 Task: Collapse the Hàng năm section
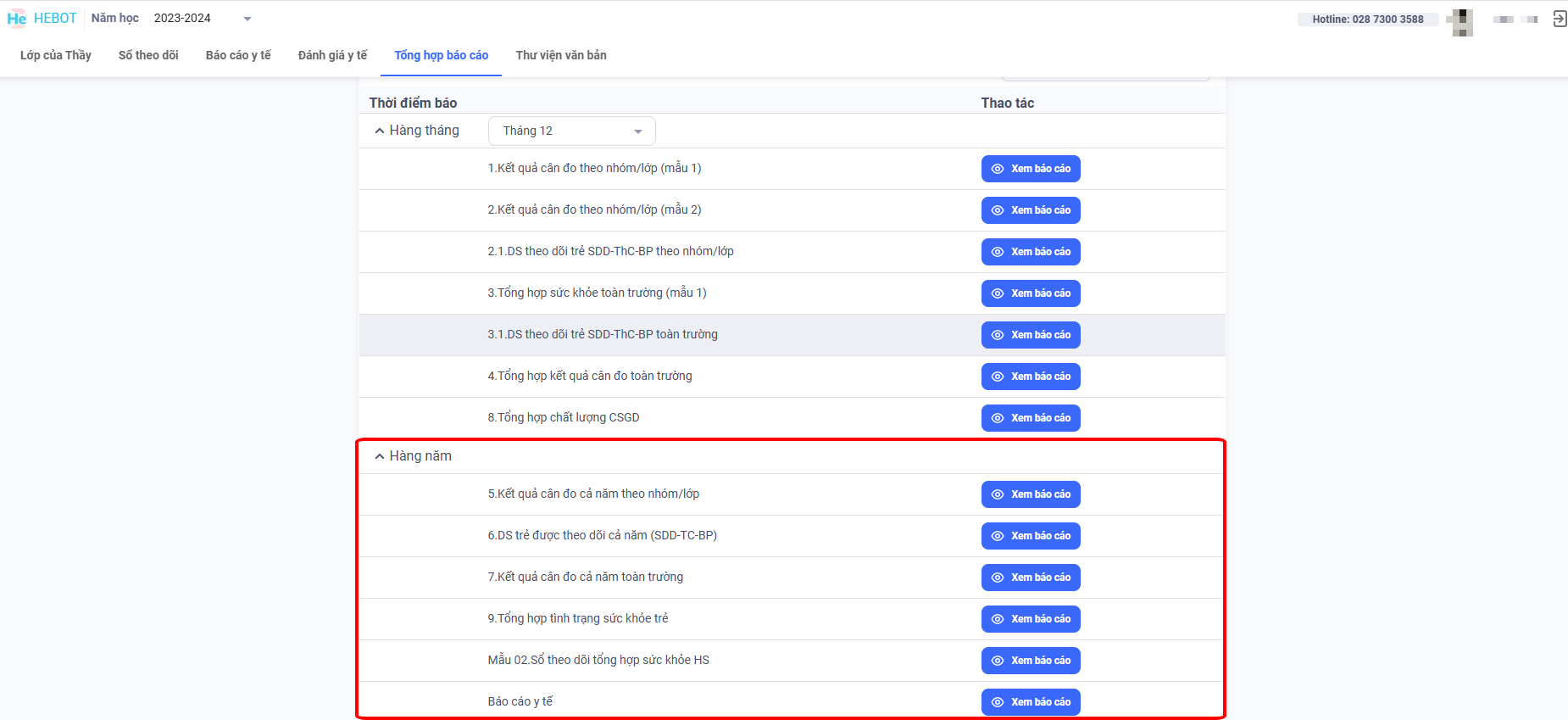tap(380, 456)
